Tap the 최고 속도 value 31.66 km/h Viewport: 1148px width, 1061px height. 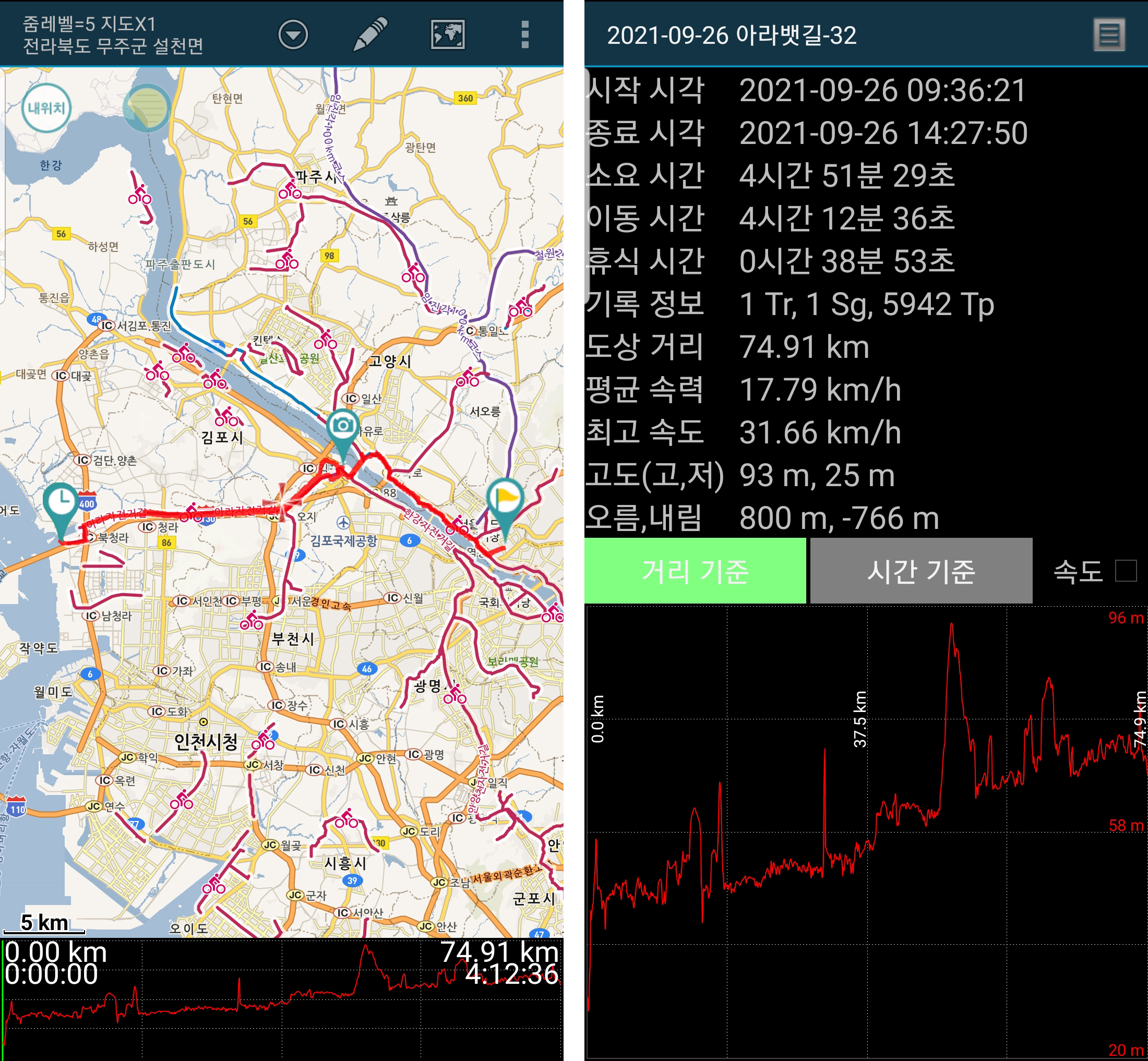click(820, 432)
